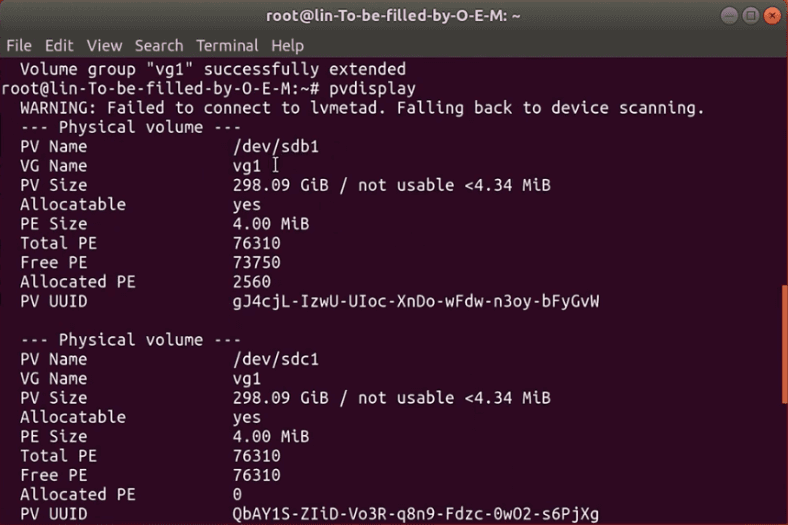Click the /dev/sdb1 PV name
The width and height of the screenshot is (788, 525).
(x=275, y=146)
